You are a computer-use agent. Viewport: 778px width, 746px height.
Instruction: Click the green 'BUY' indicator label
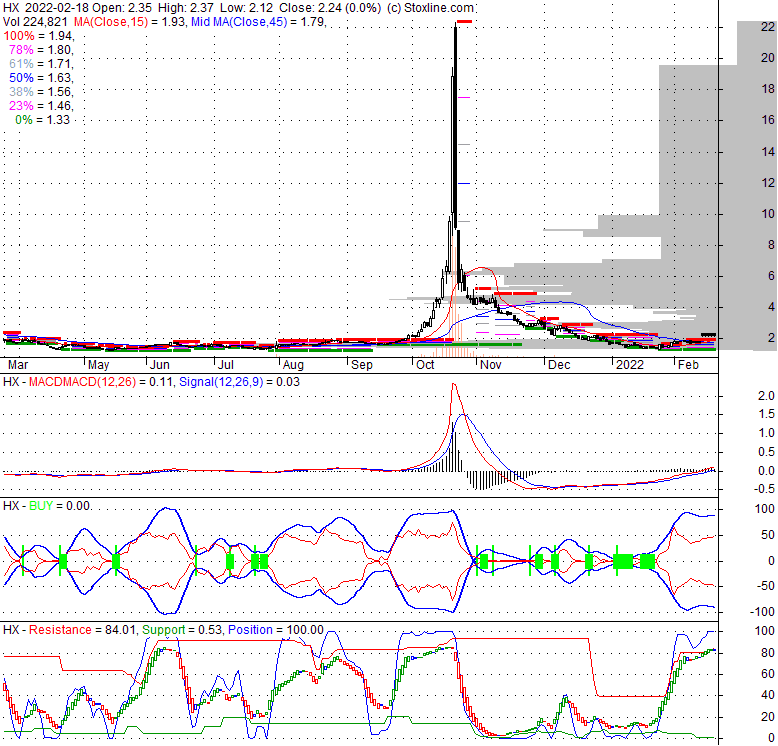click(41, 506)
